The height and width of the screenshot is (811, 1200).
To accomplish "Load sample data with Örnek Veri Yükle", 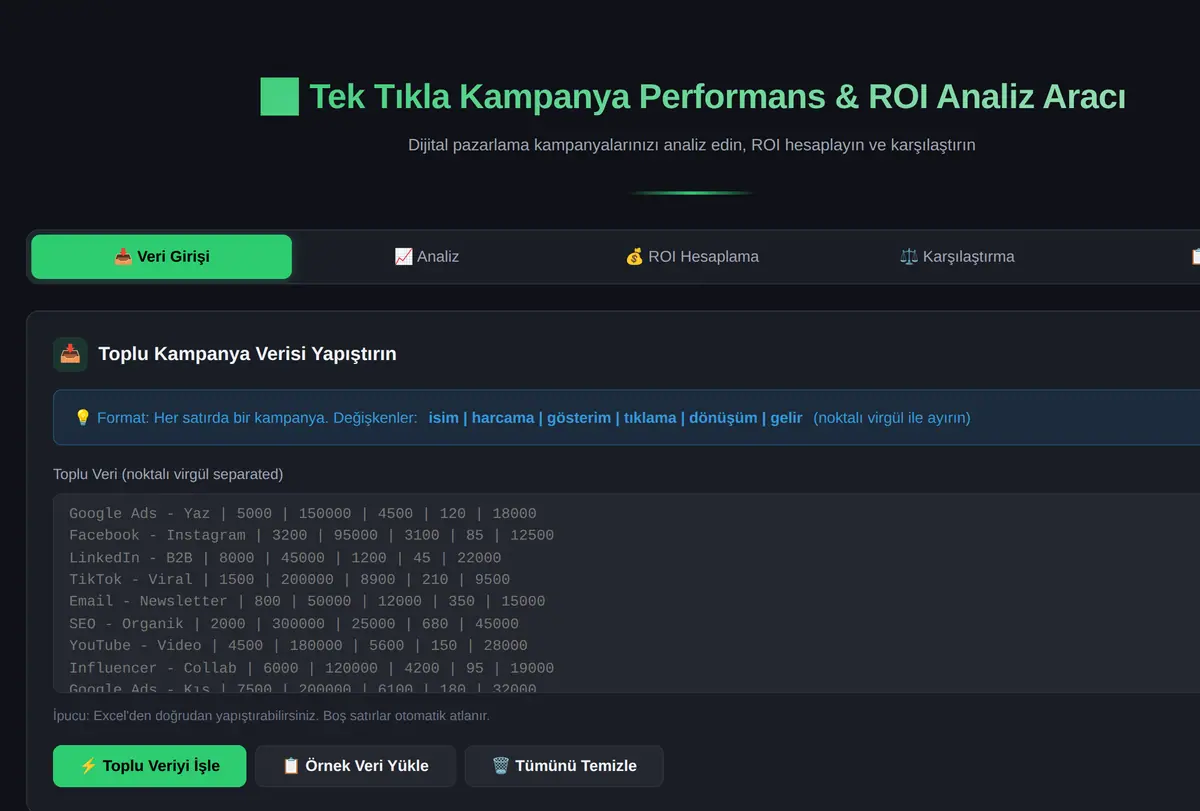I will (356, 766).
